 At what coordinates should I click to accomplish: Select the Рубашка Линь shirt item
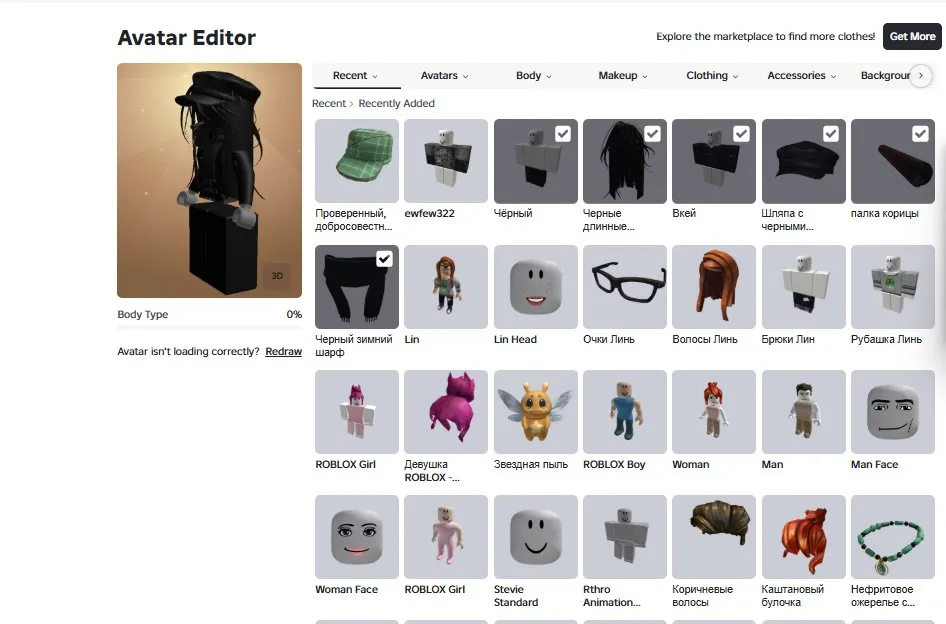click(x=893, y=287)
